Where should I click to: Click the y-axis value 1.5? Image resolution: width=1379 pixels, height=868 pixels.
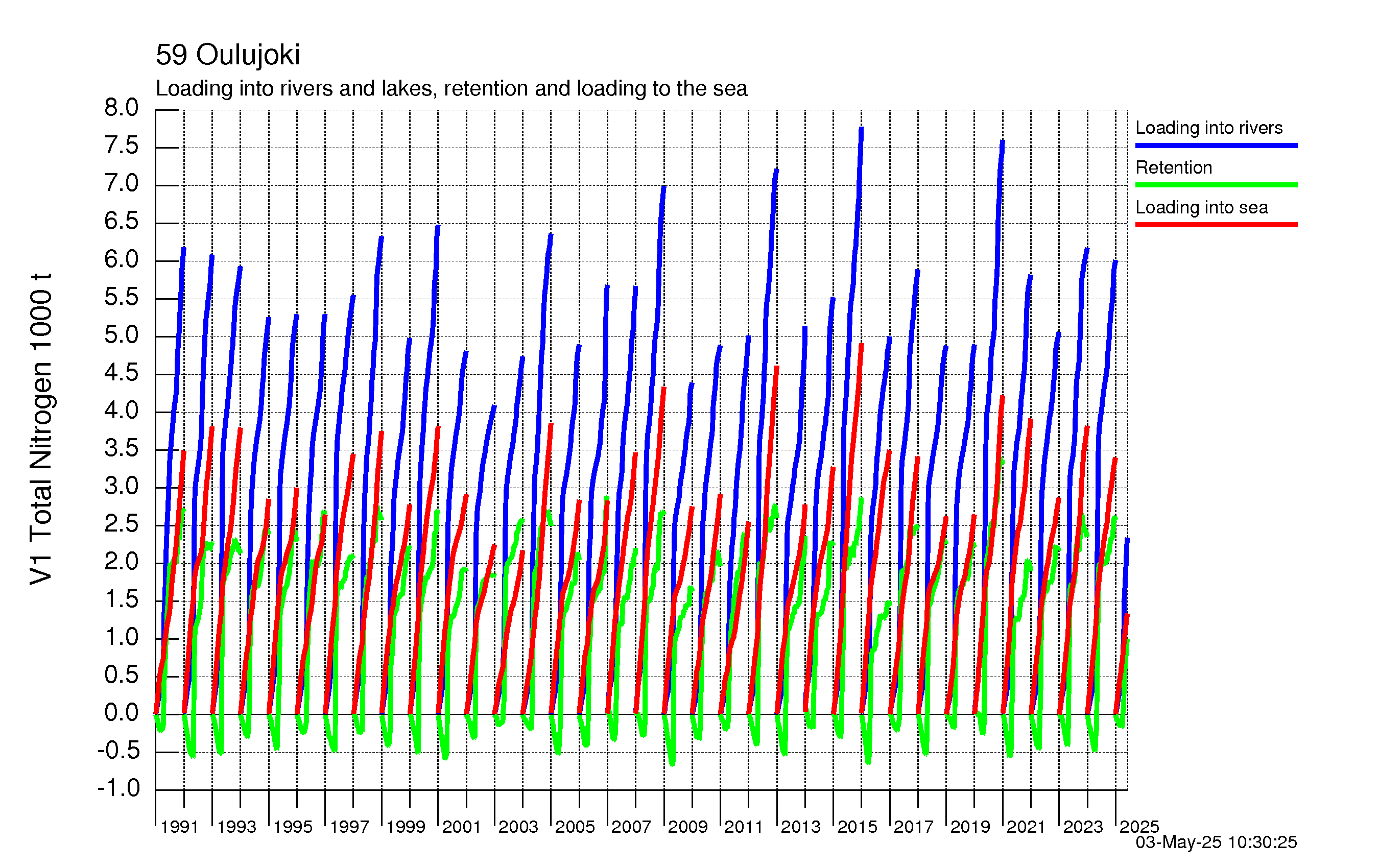122,599
